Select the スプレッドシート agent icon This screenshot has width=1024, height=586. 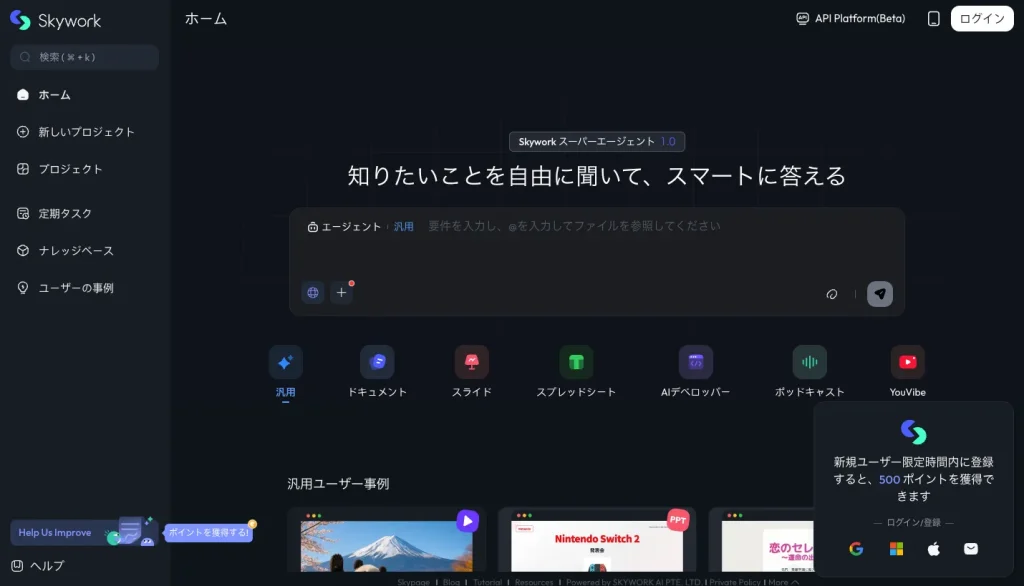click(x=576, y=362)
